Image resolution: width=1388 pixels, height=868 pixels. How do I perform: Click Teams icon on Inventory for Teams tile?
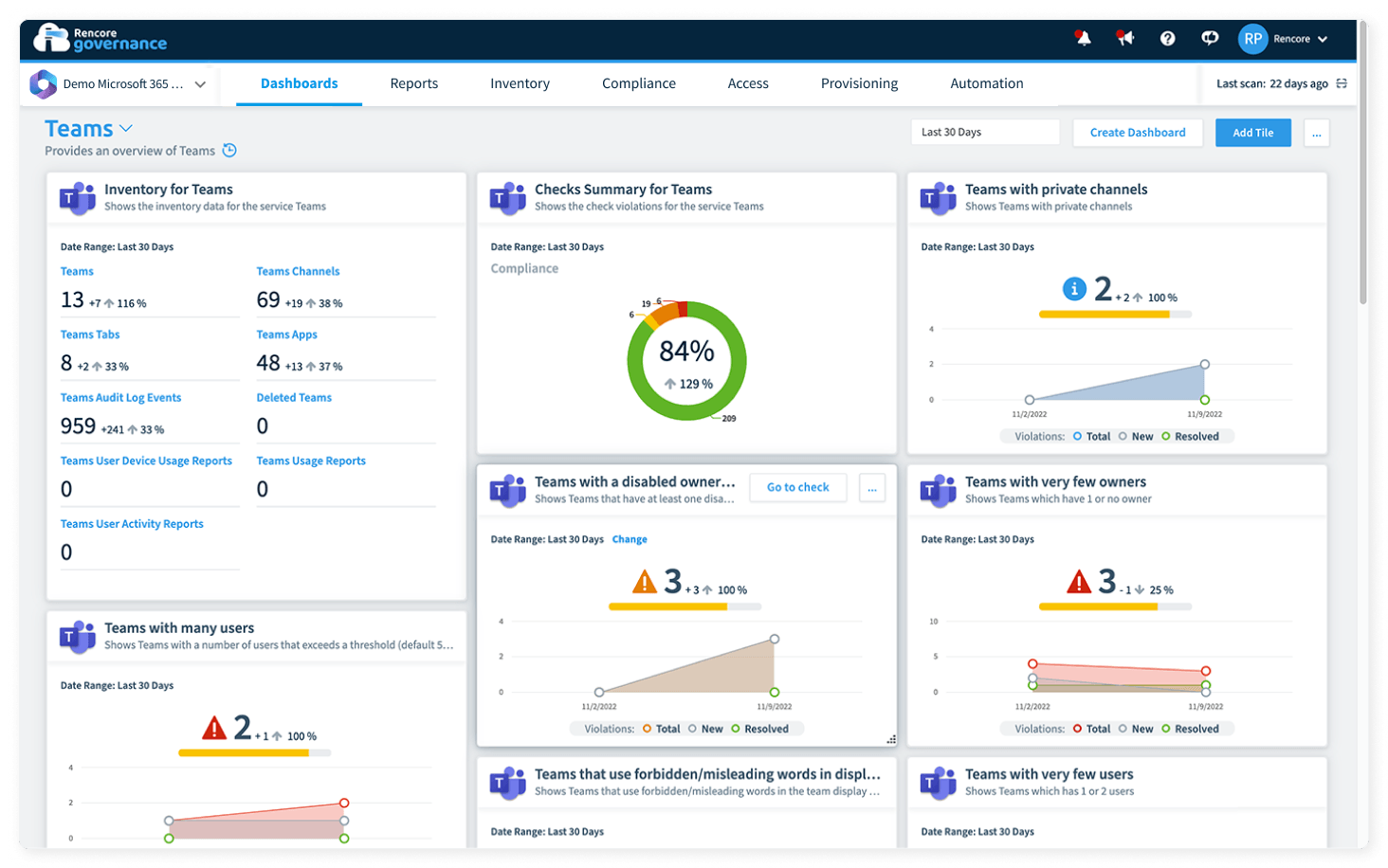click(78, 198)
